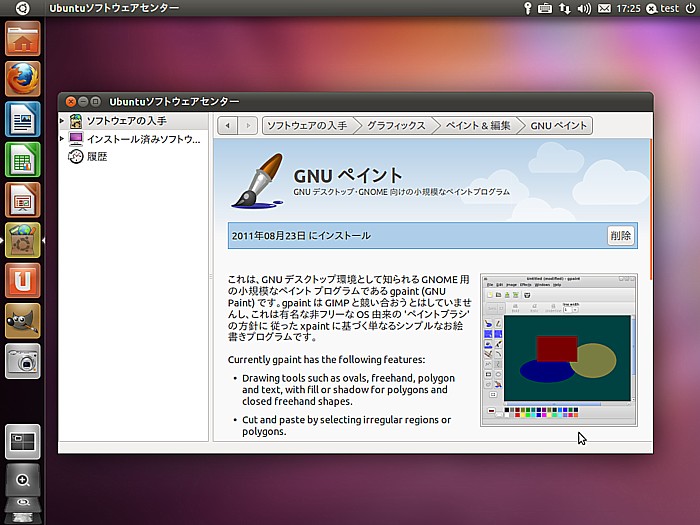Image resolution: width=700 pixels, height=525 pixels.
Task: Open the camera screenshot tool in launcher
Action: click(23, 361)
